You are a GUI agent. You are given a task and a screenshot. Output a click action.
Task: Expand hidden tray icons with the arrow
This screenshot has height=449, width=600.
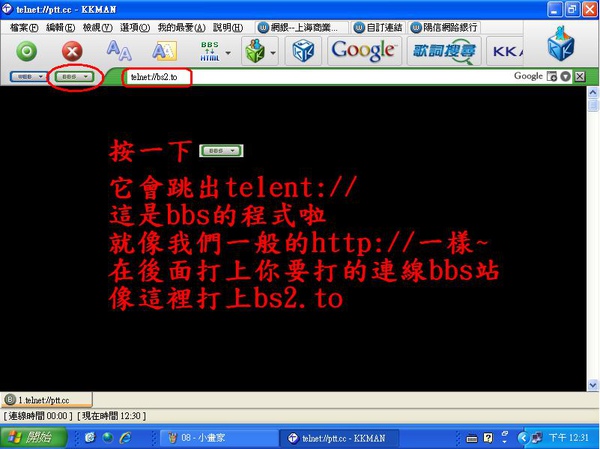[523, 438]
